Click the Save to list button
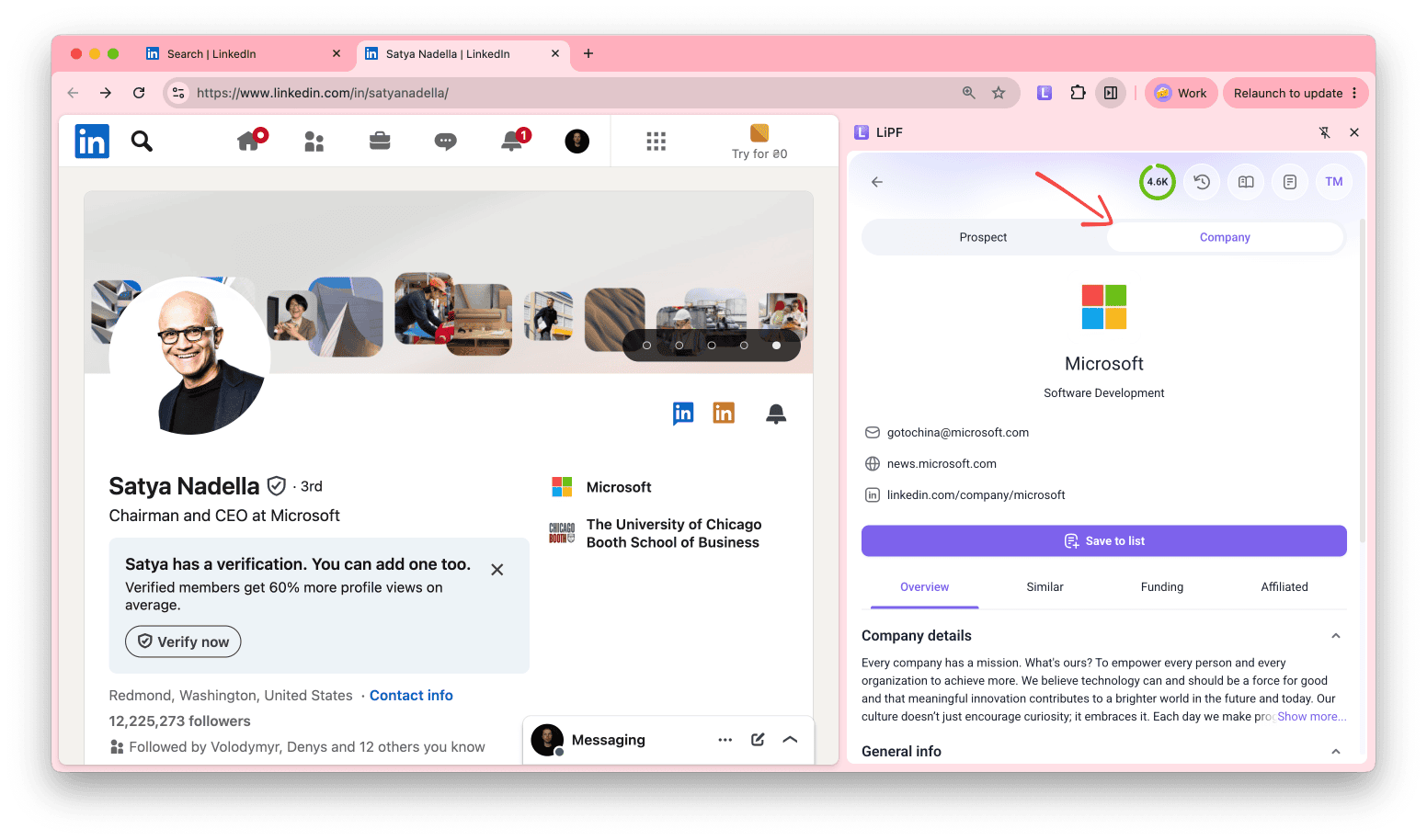The image size is (1427, 840). click(x=1104, y=541)
